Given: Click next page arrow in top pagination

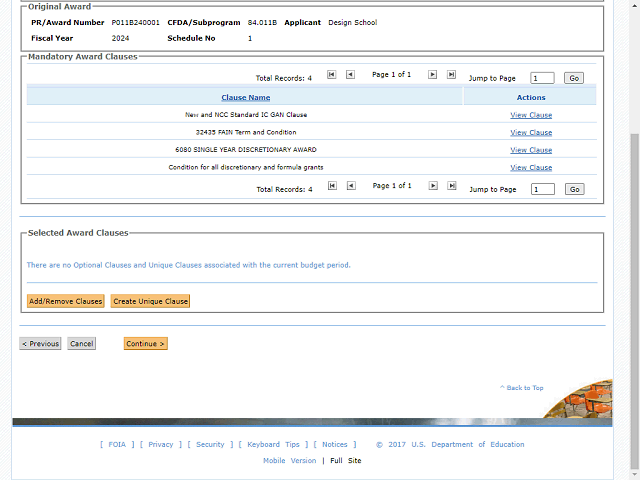Looking at the screenshot, I should tap(433, 75).
